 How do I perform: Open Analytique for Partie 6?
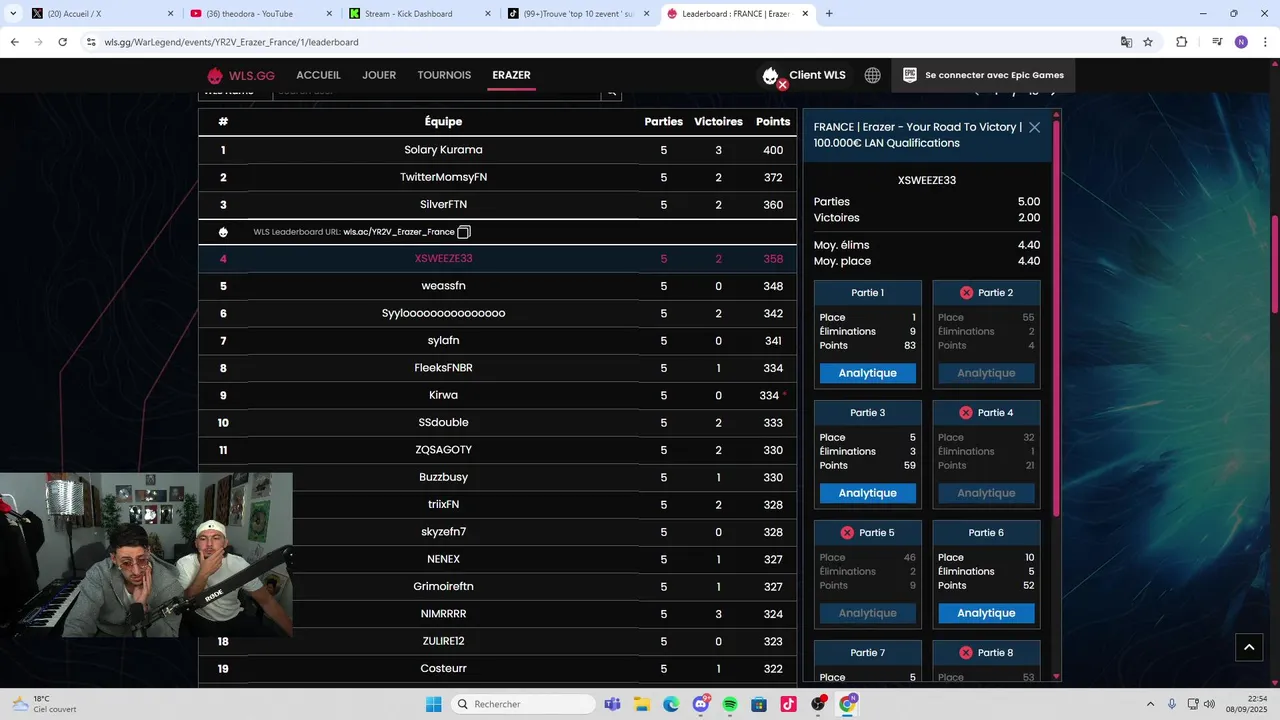click(x=986, y=613)
